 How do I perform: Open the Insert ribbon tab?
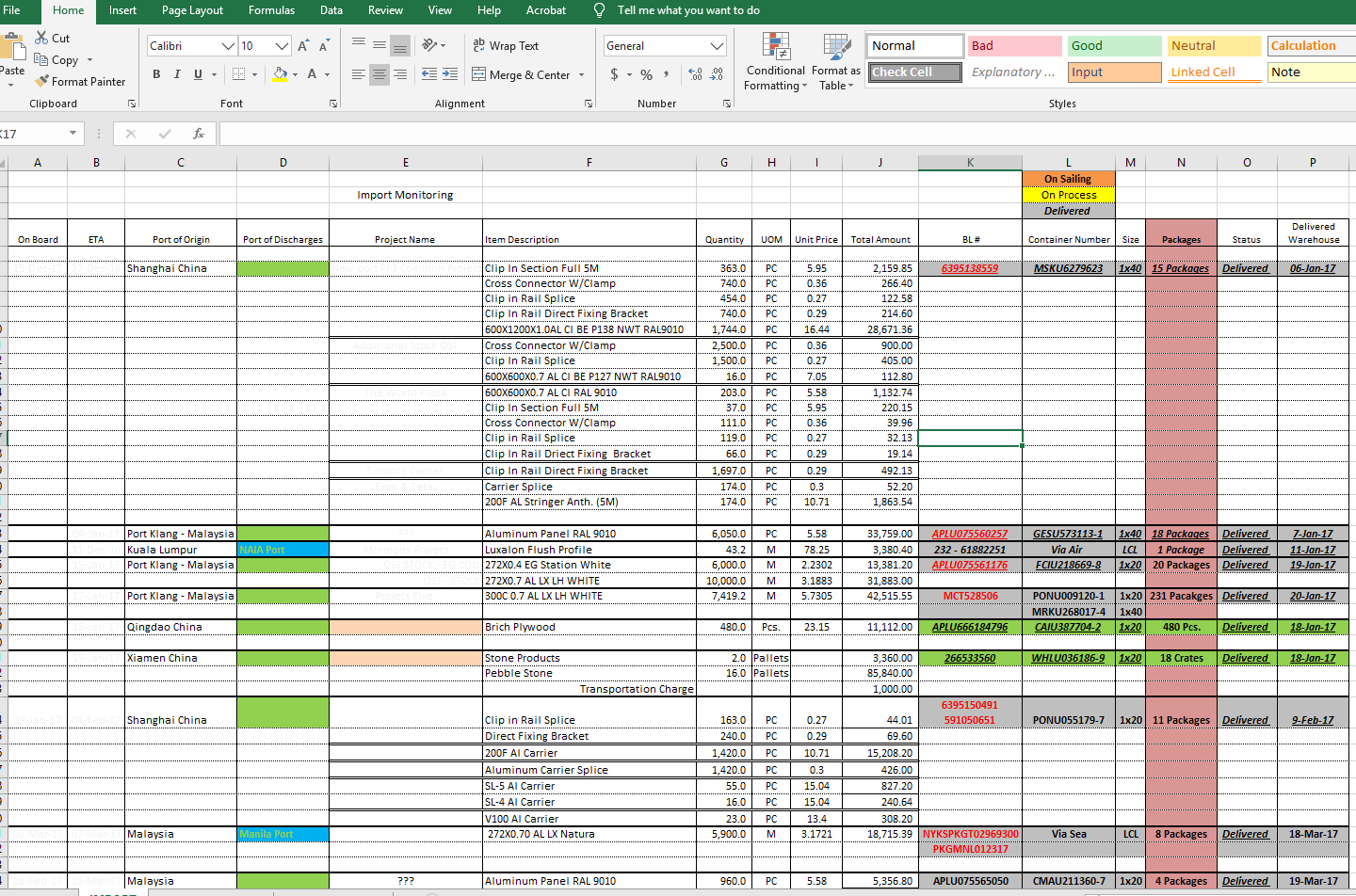tap(122, 10)
